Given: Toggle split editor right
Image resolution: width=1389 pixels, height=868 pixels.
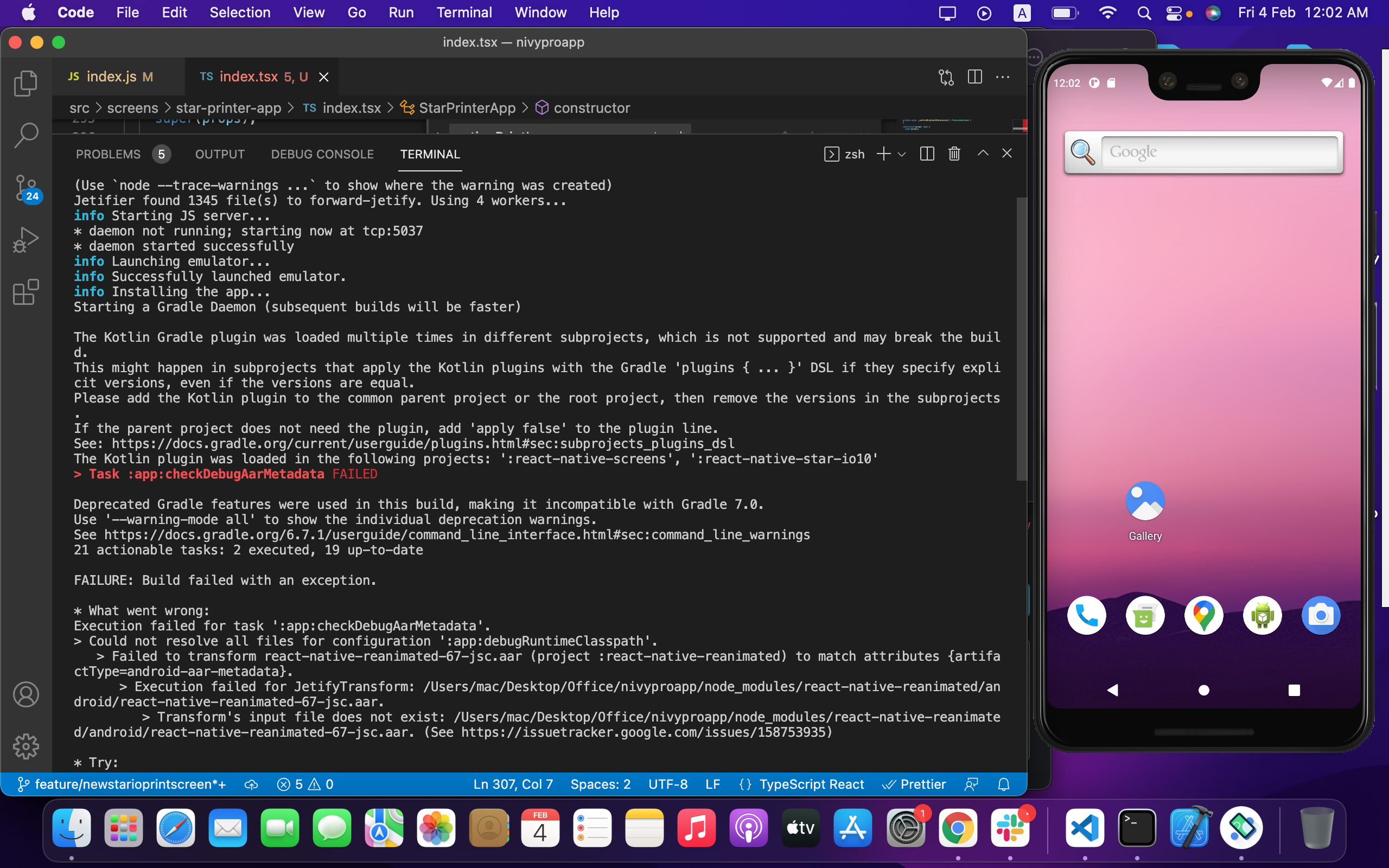Looking at the screenshot, I should [x=974, y=77].
